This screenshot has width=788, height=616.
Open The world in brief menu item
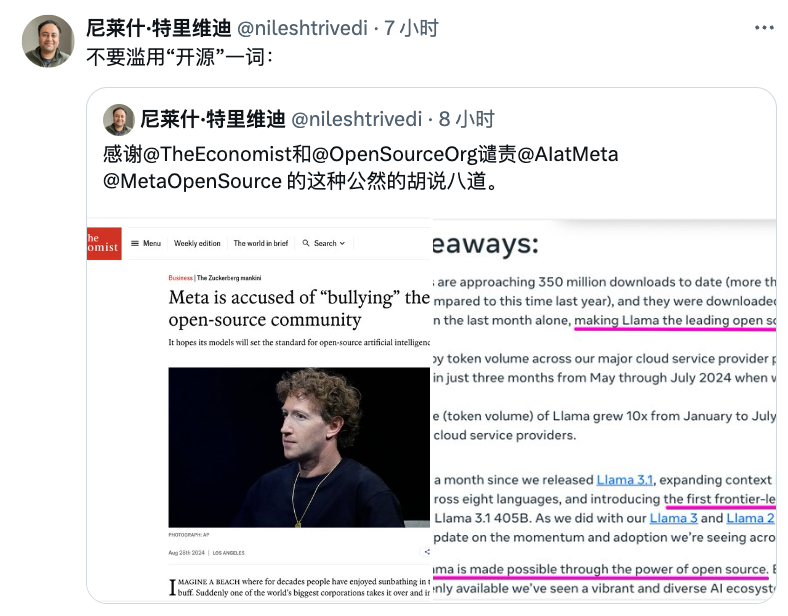click(x=261, y=243)
